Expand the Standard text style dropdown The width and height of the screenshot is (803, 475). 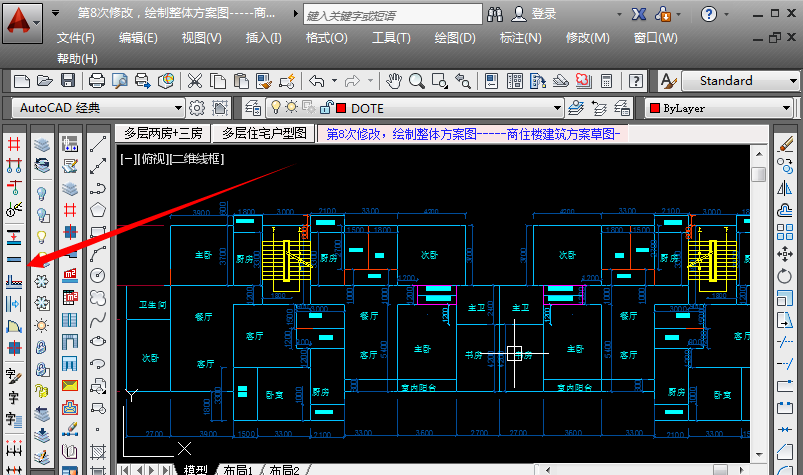[x=790, y=81]
